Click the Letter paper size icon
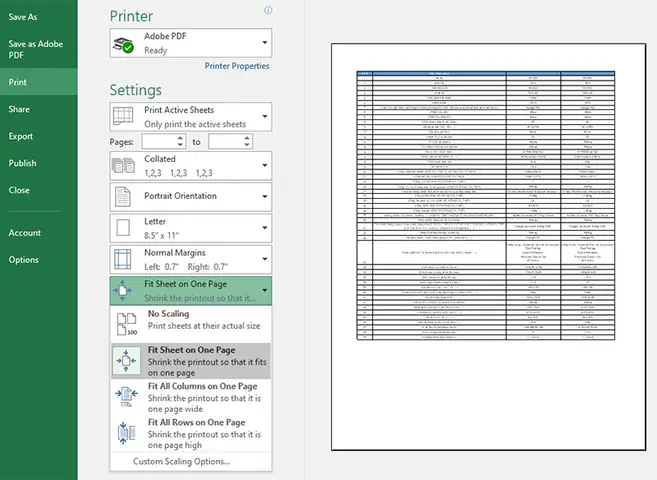 click(x=123, y=228)
